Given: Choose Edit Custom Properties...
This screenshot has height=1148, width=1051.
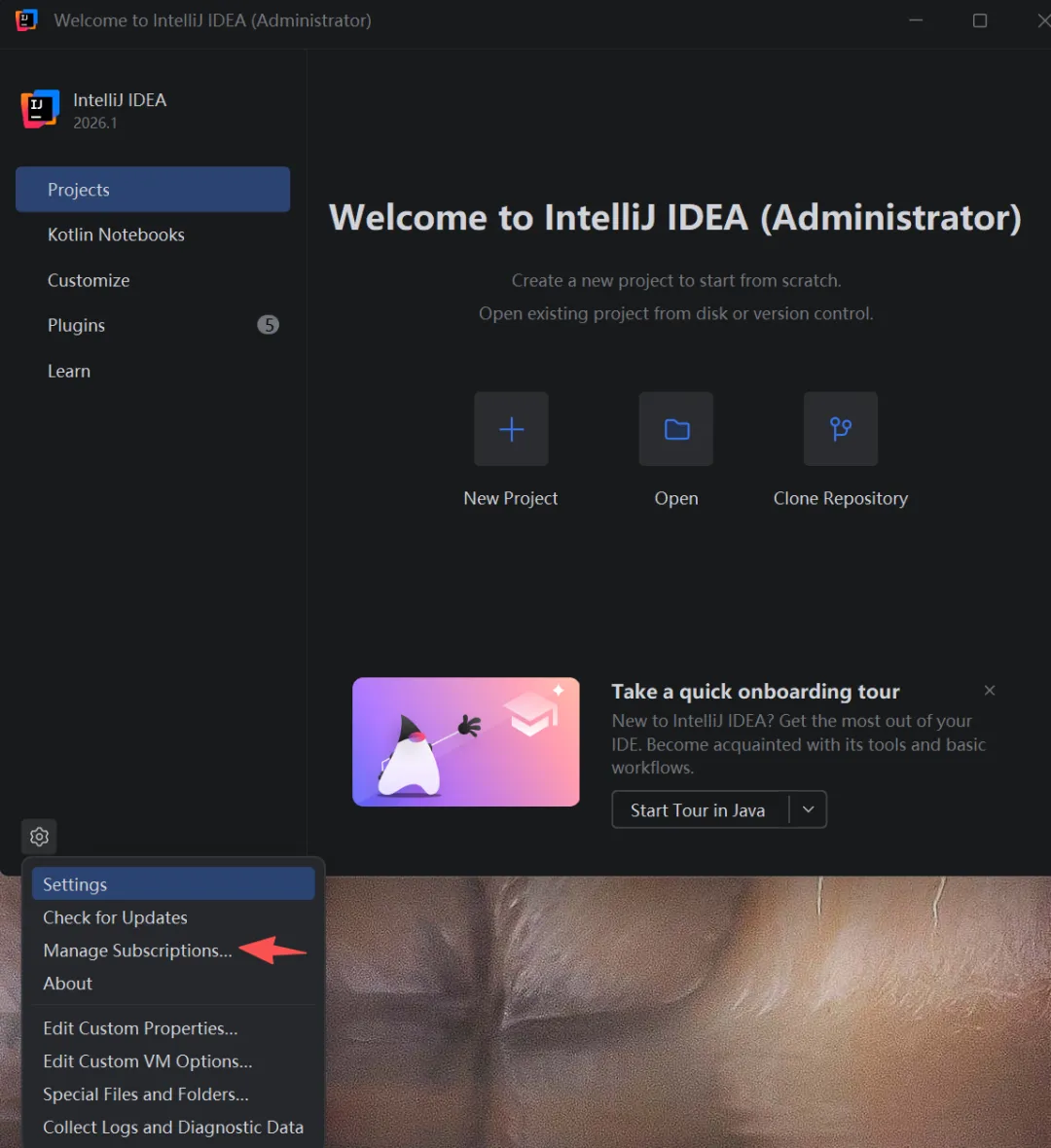Looking at the screenshot, I should 173,1028.
